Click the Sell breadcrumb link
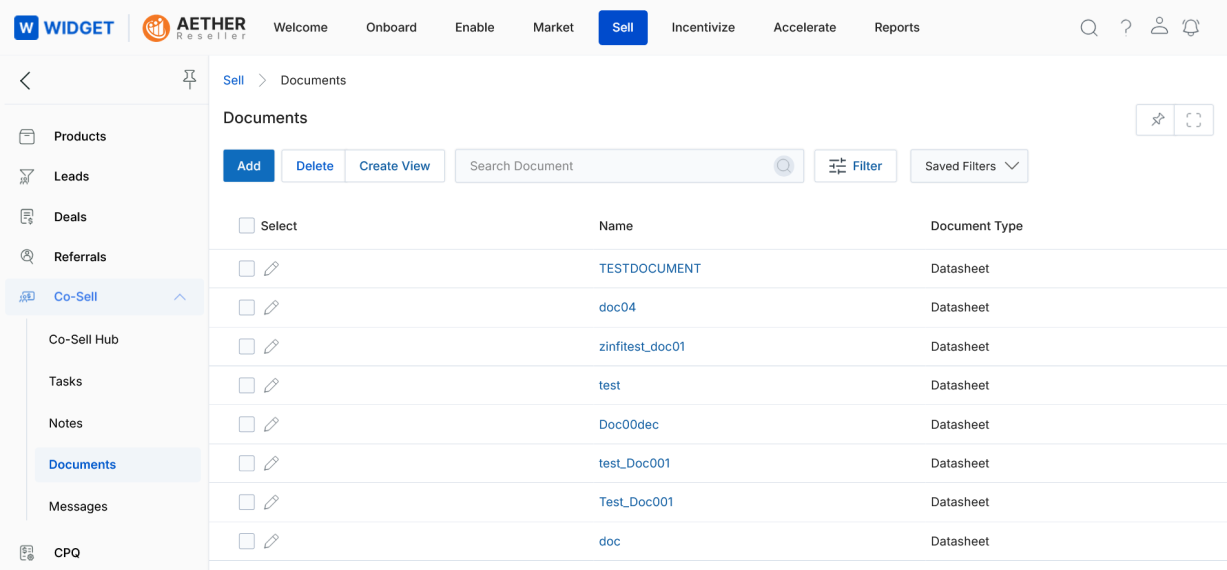This screenshot has width=1227, height=570. 233,80
